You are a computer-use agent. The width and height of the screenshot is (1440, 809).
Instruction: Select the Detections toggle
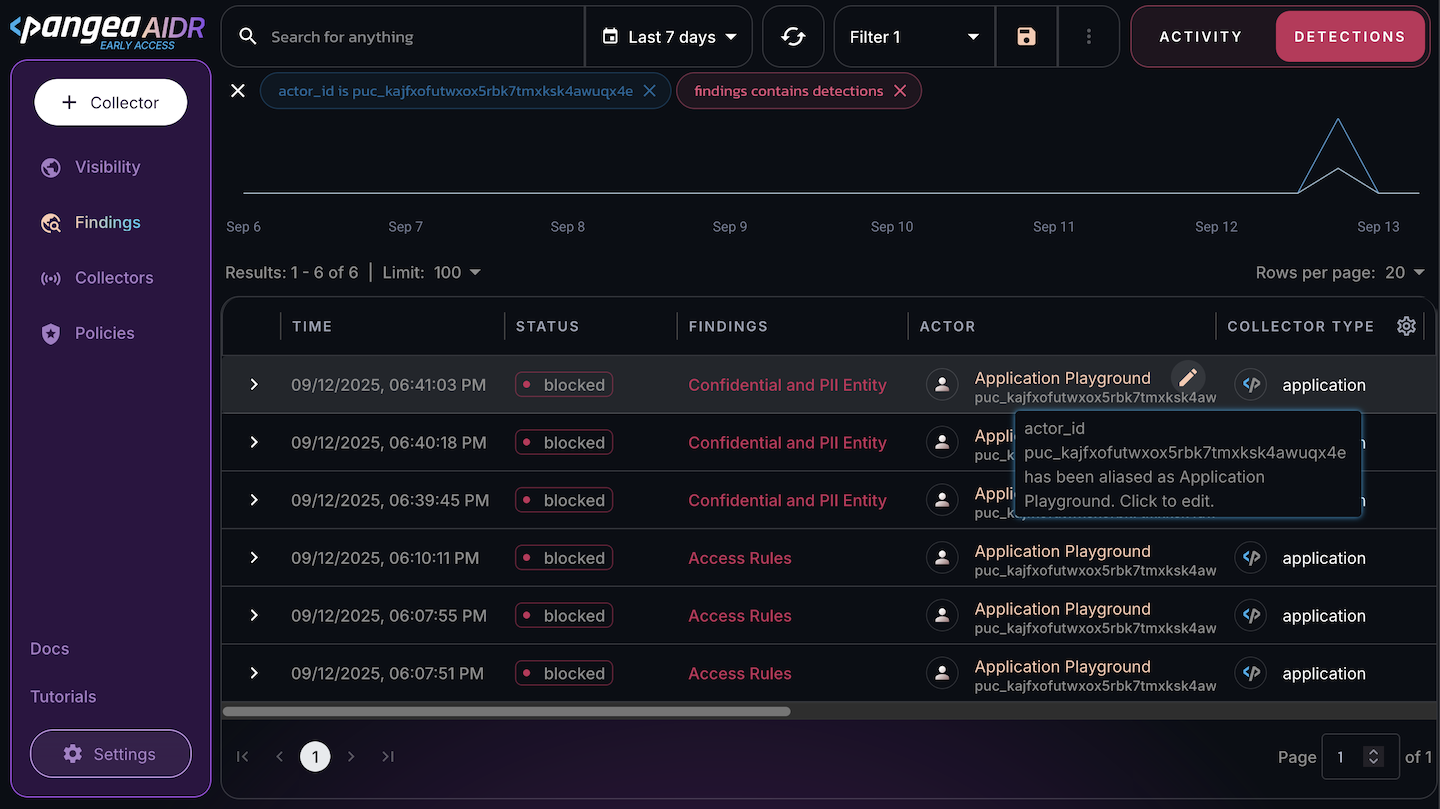point(1349,37)
